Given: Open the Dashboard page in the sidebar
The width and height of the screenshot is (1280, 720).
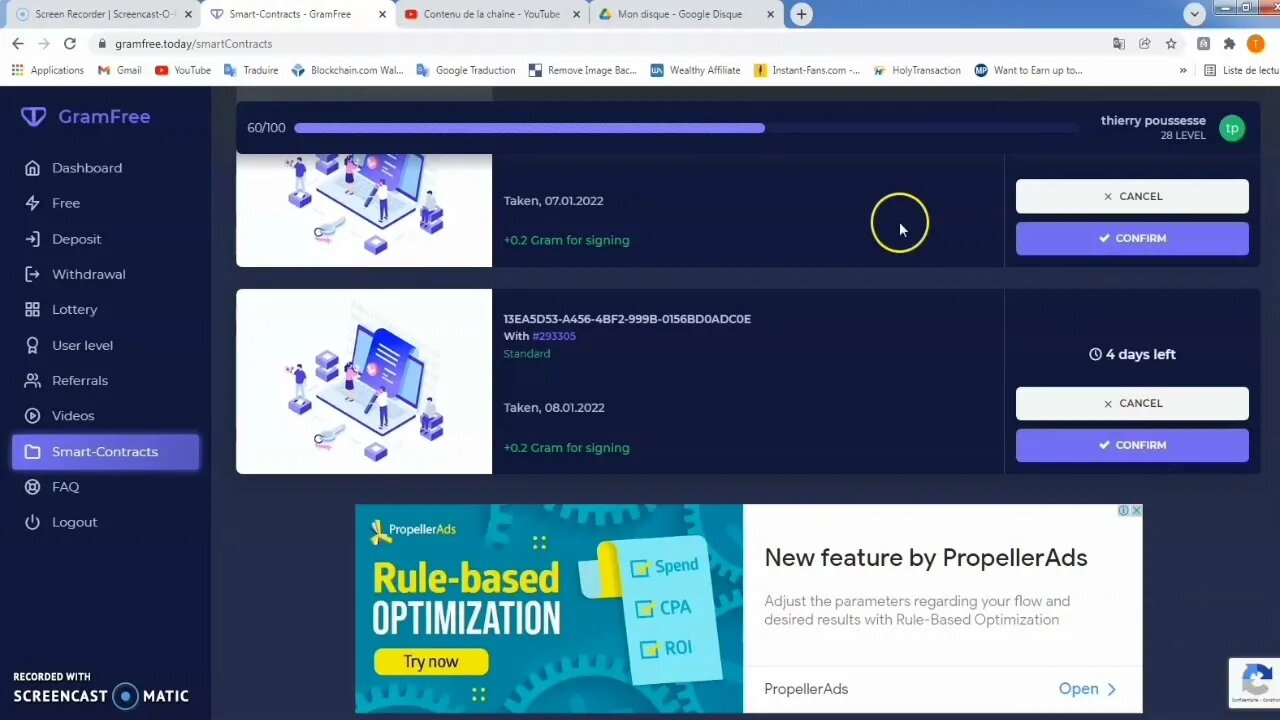Looking at the screenshot, I should pyautogui.click(x=87, y=168).
